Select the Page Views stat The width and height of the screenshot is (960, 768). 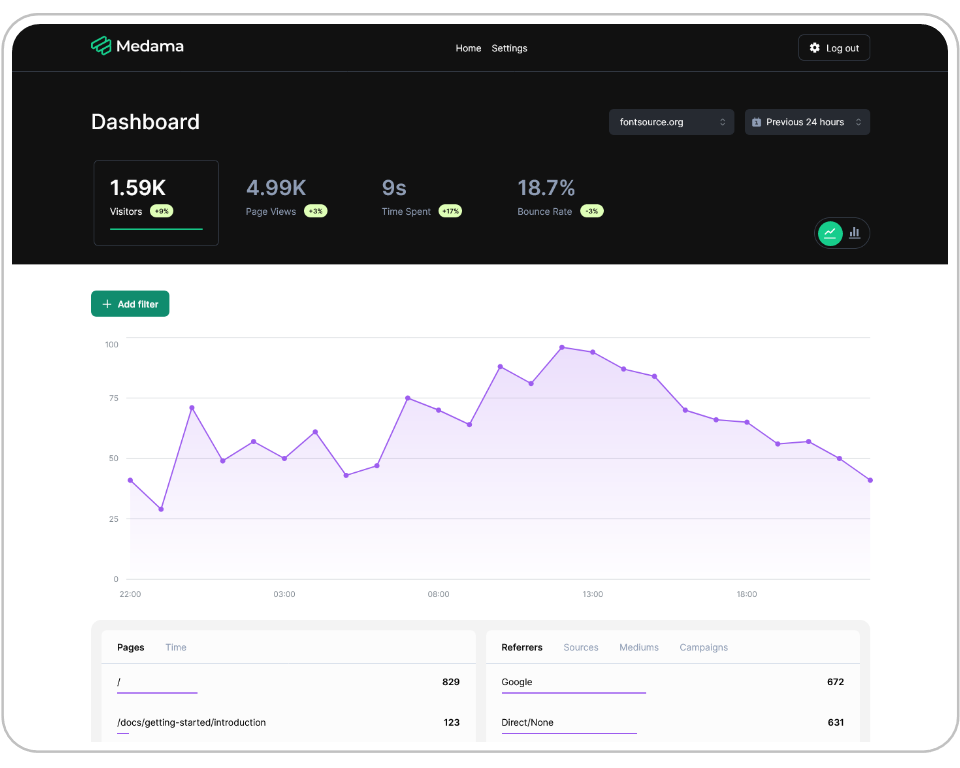pos(274,196)
